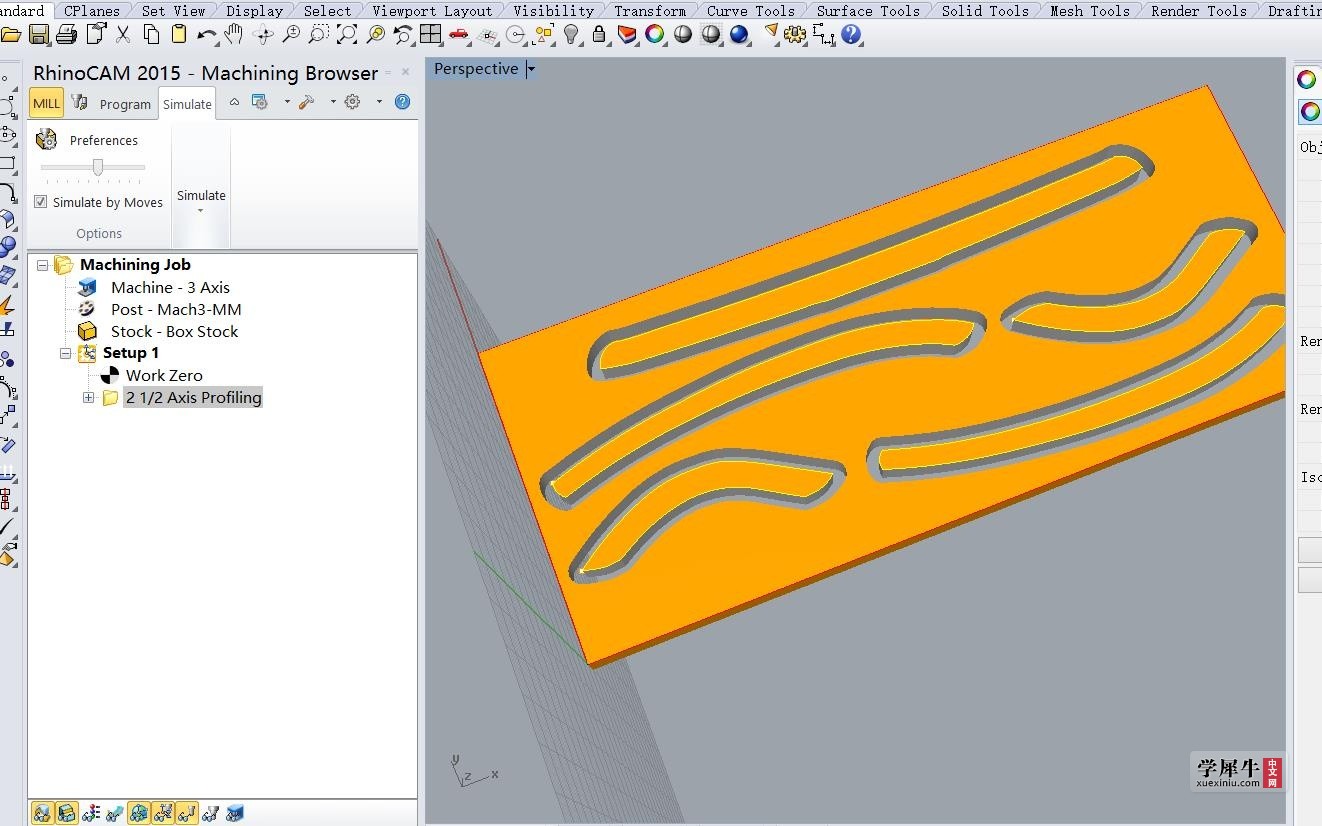This screenshot has width=1322, height=826.
Task: Toggle second glasses visibility icon at bottom
Action: [x=66, y=813]
